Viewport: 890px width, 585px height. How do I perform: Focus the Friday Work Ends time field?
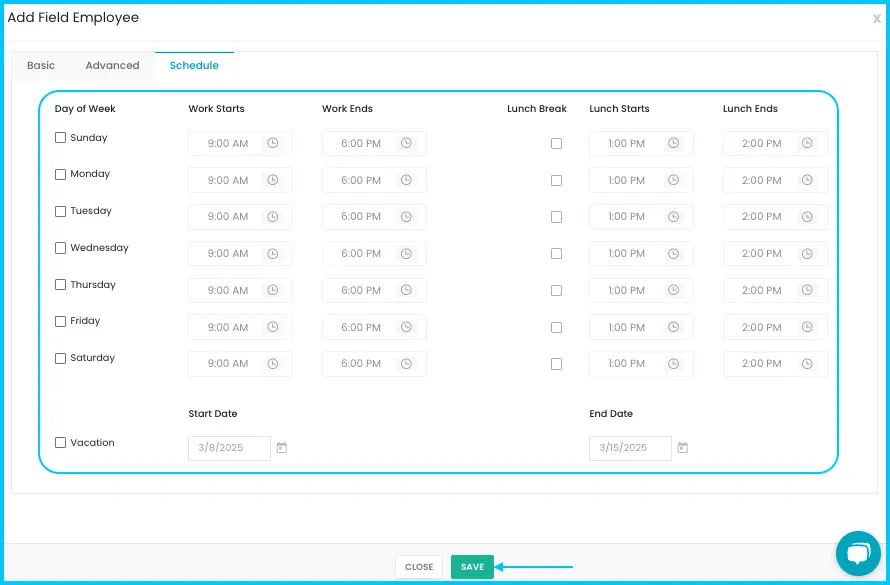(374, 327)
